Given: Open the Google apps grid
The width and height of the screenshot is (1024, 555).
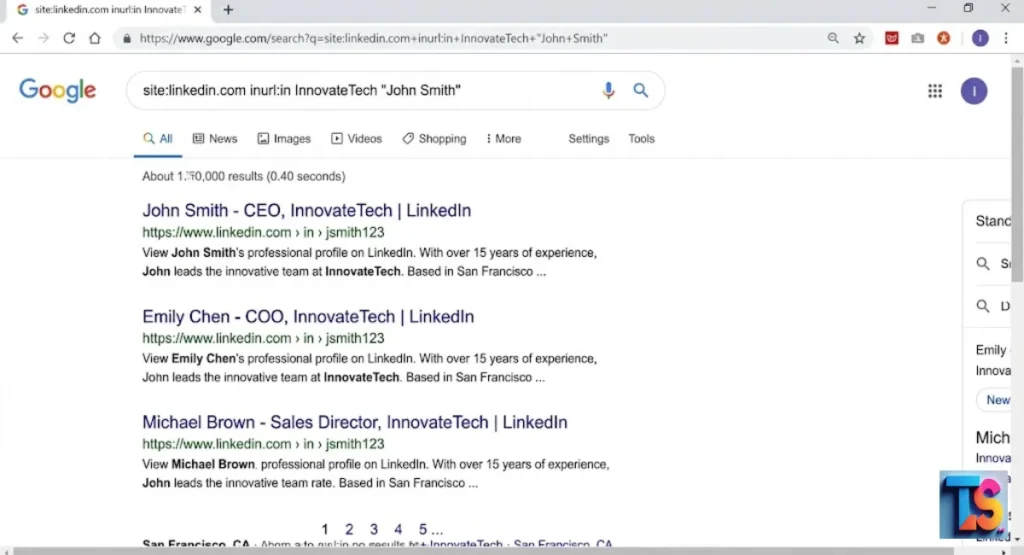Looking at the screenshot, I should click(935, 91).
